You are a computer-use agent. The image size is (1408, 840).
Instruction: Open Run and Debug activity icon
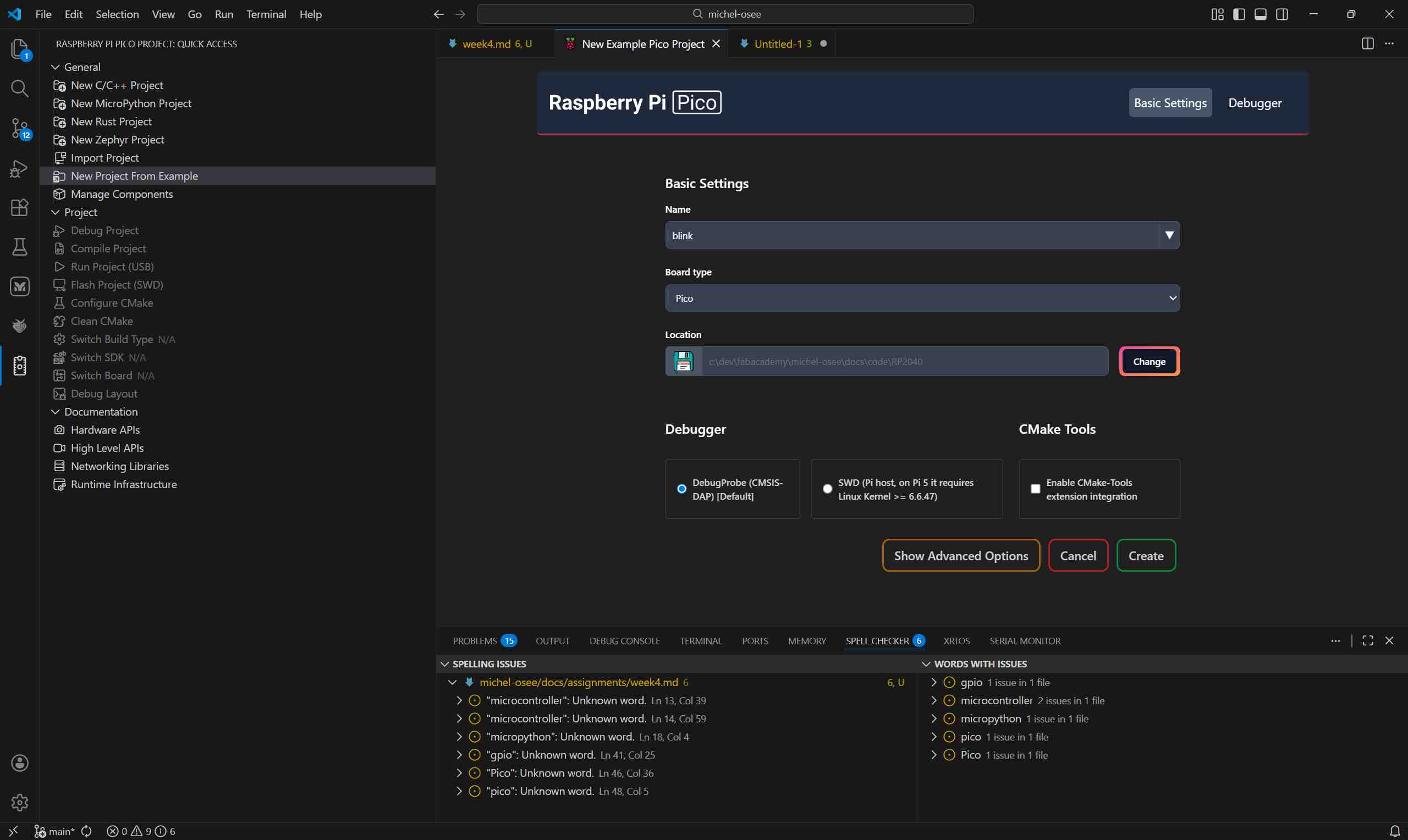pos(20,168)
